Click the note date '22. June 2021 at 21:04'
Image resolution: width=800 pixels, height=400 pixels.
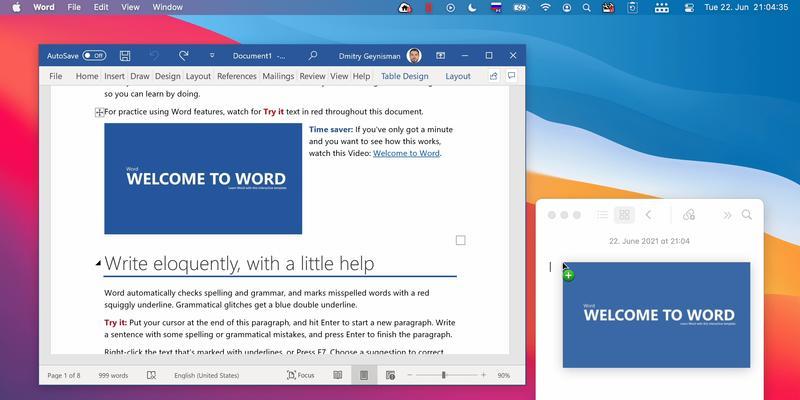[649, 241]
